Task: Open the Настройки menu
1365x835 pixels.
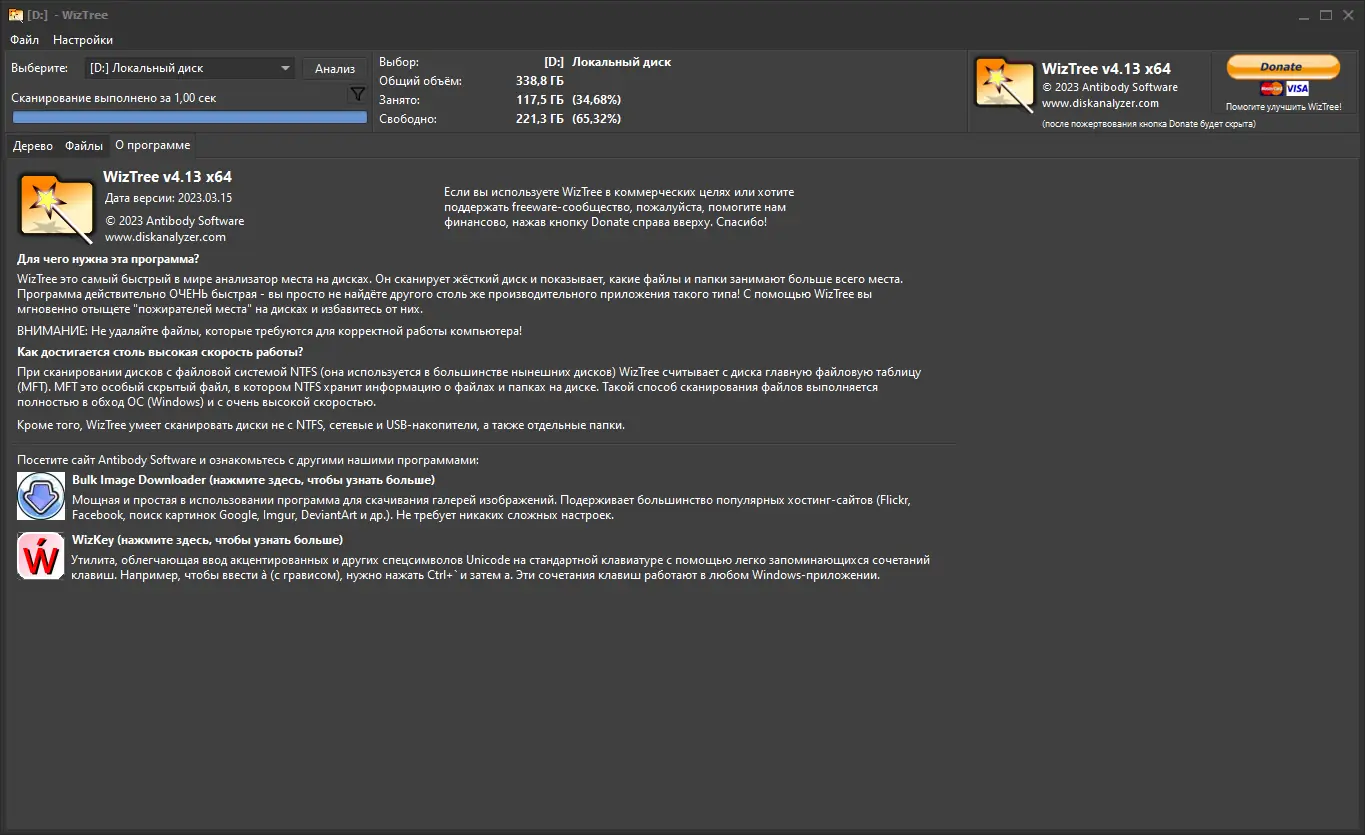Action: click(83, 40)
